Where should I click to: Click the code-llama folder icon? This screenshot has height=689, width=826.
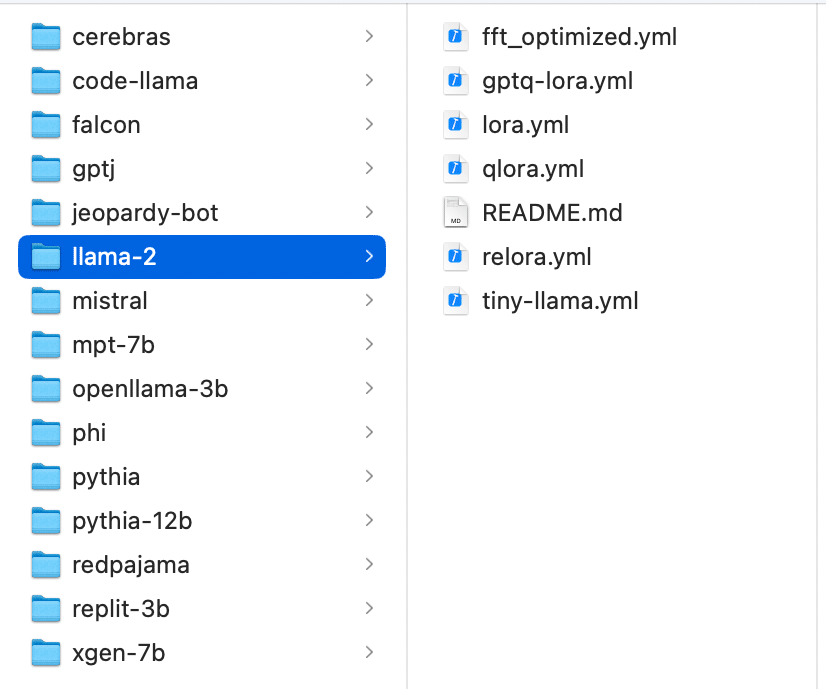(46, 81)
